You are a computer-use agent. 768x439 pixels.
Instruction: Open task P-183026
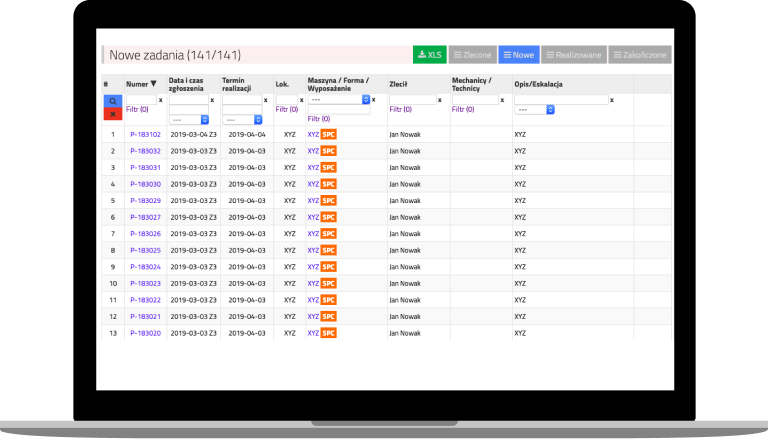point(145,234)
